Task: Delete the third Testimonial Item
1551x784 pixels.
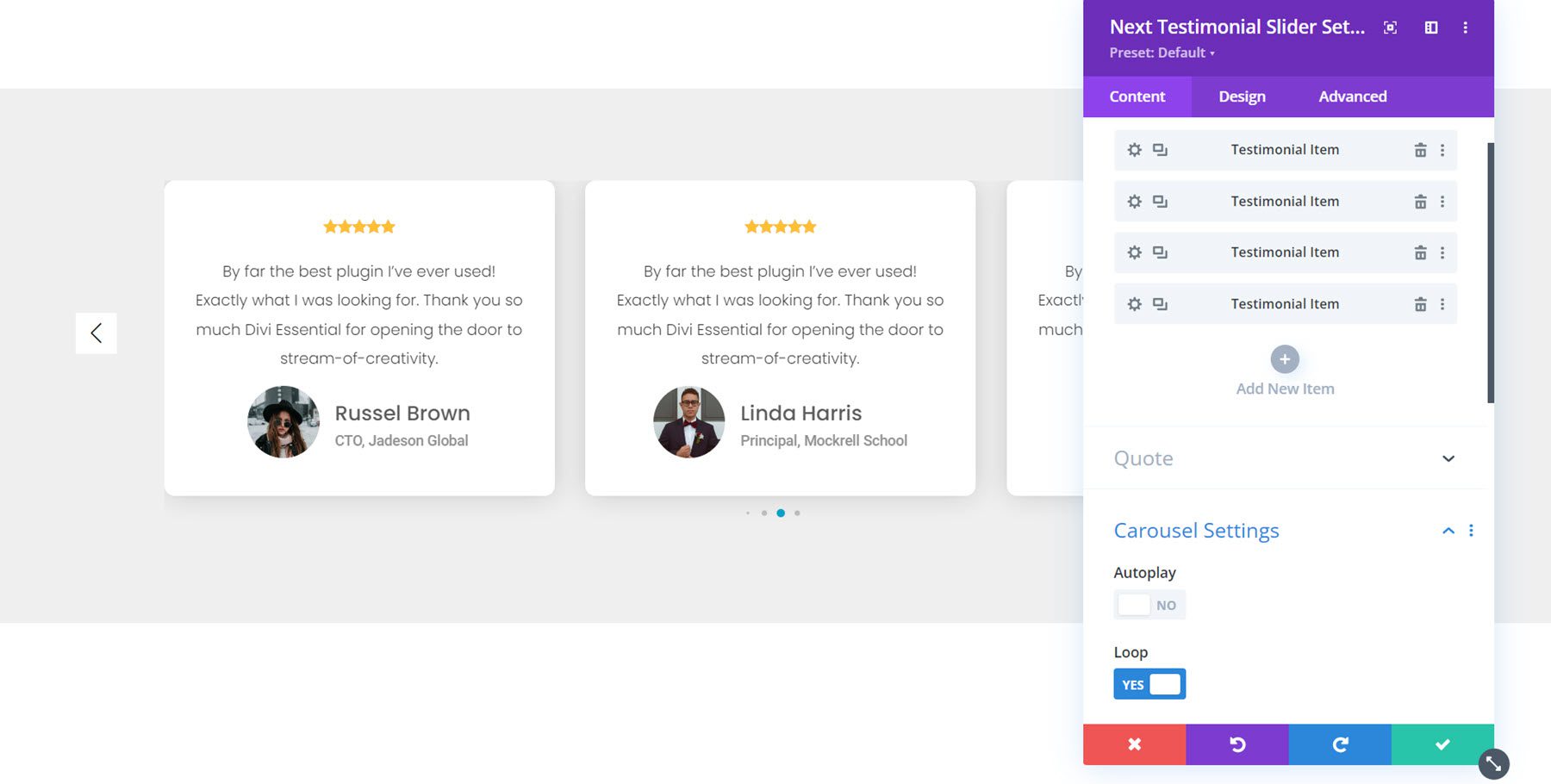Action: click(1420, 252)
